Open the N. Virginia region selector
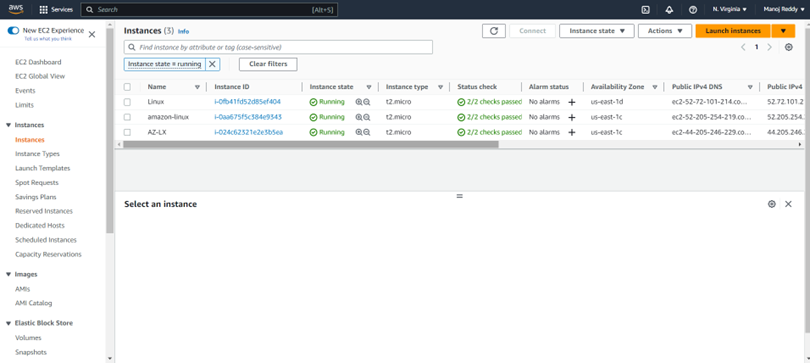Image resolution: width=810 pixels, height=363 pixels. tap(729, 9)
